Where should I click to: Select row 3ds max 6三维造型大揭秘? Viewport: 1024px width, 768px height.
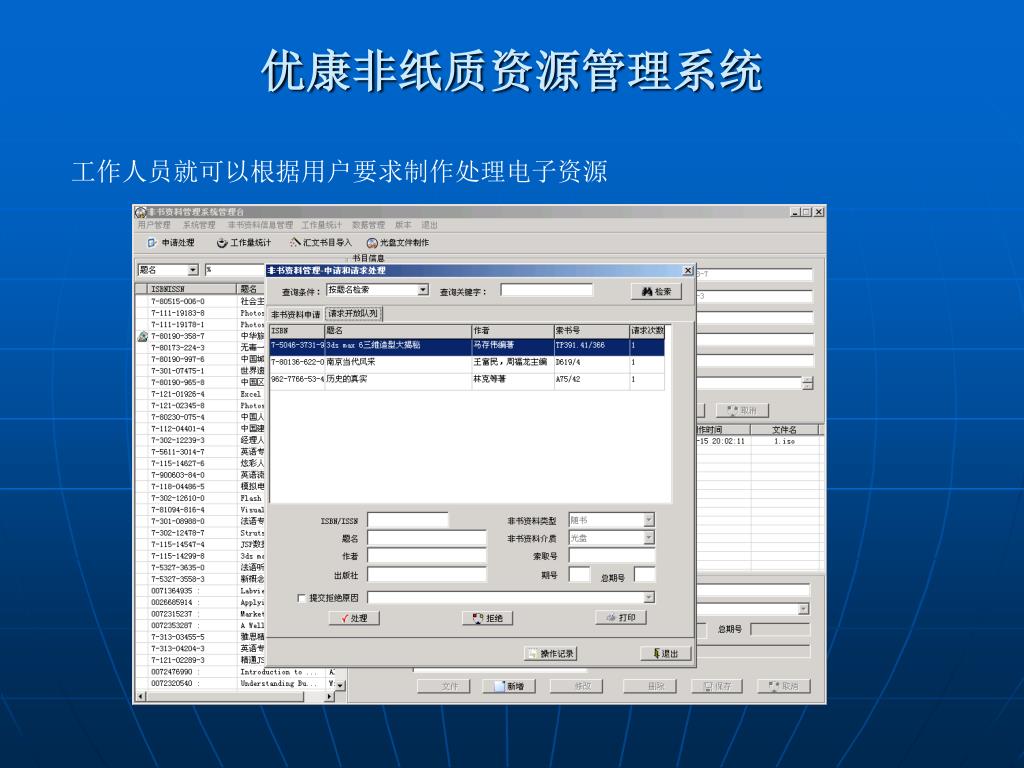click(467, 345)
